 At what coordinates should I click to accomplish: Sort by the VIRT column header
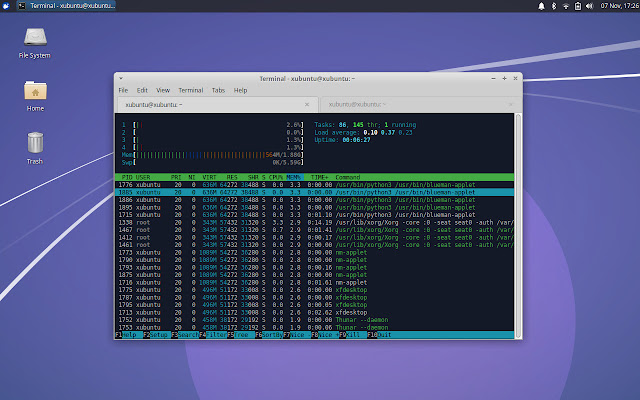click(209, 177)
